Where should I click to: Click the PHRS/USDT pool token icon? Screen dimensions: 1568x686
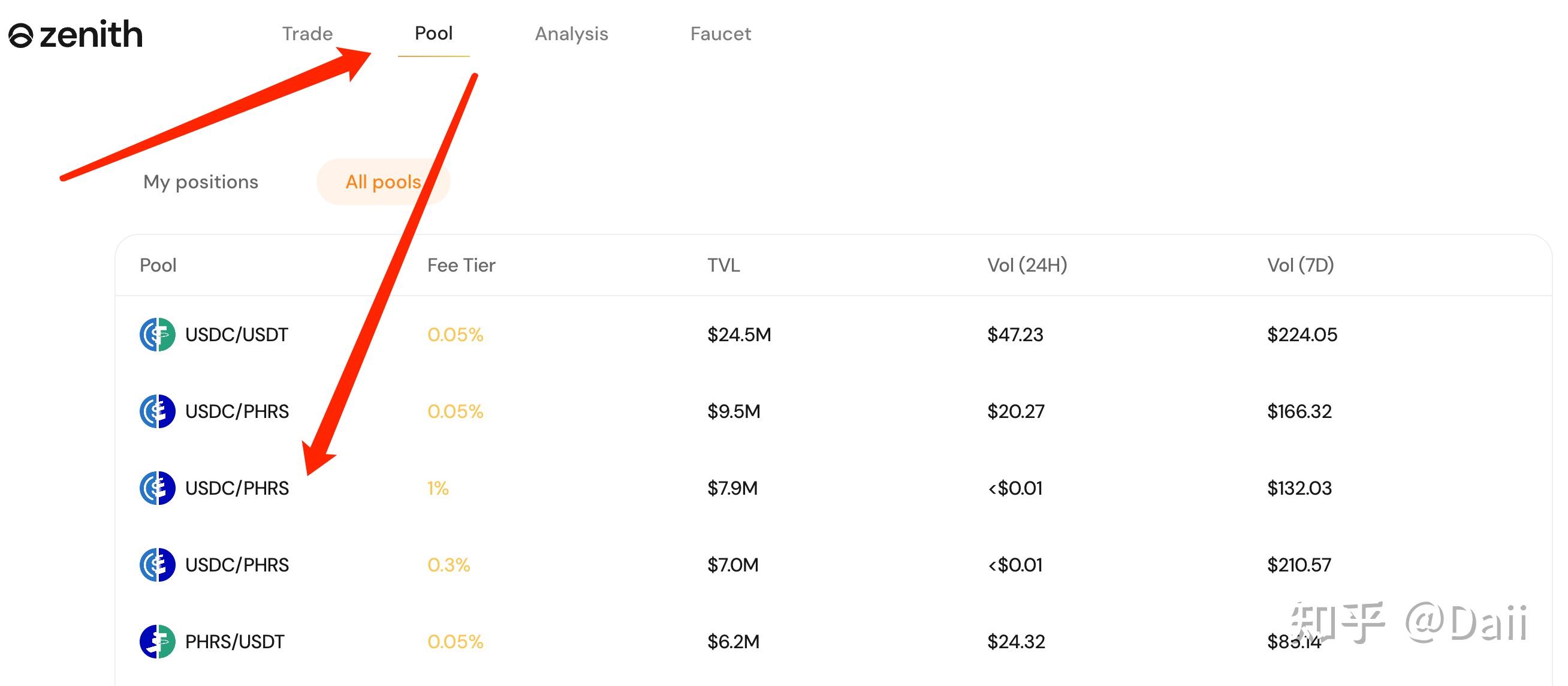click(x=158, y=641)
